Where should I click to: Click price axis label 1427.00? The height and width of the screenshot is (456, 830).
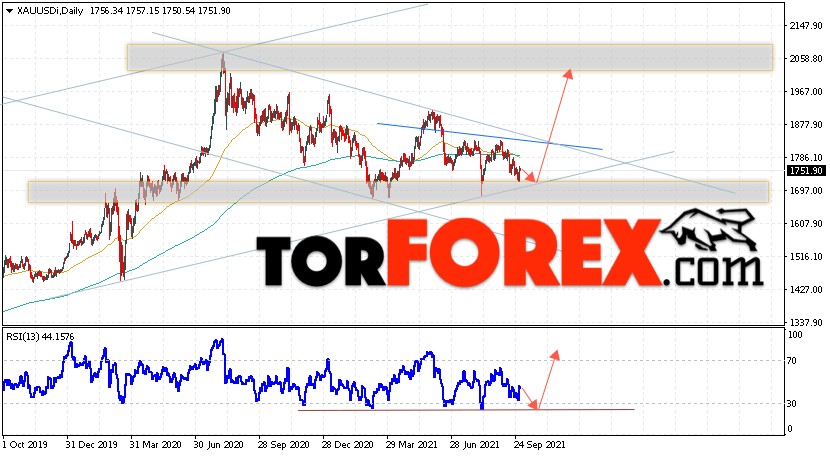point(806,290)
